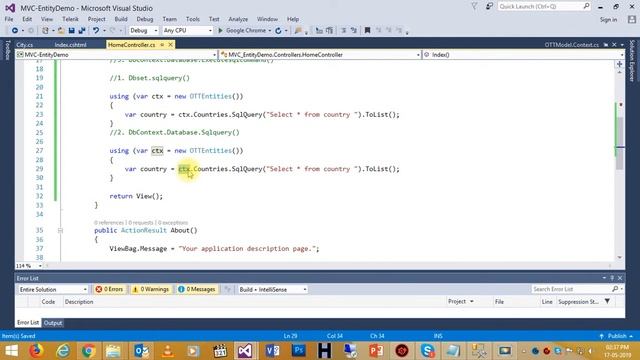This screenshot has width=640, height=360.
Task: Toggle the 0 Warnings filter
Action: 151,289
